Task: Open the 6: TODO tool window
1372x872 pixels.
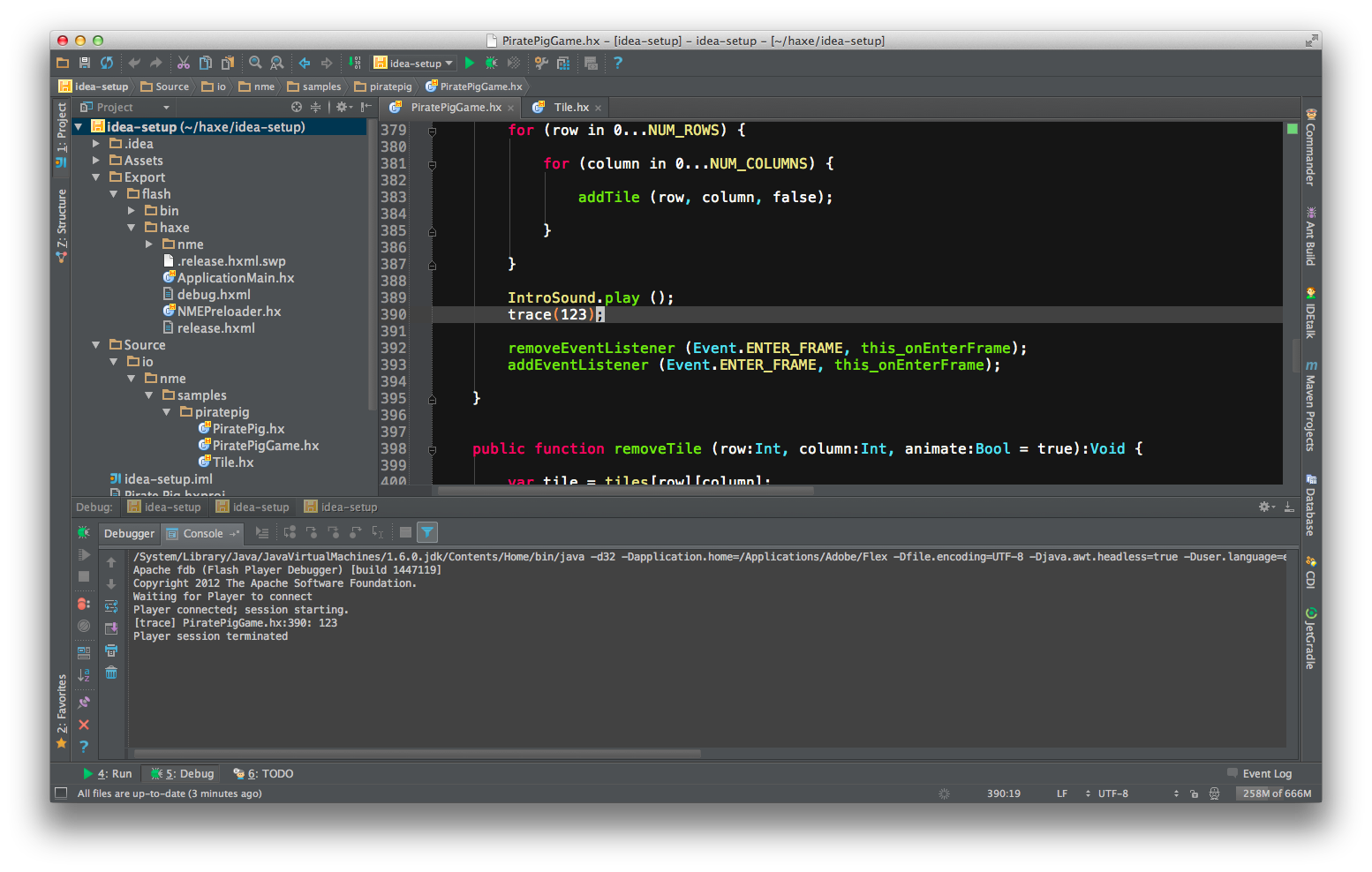Action: click(x=262, y=773)
